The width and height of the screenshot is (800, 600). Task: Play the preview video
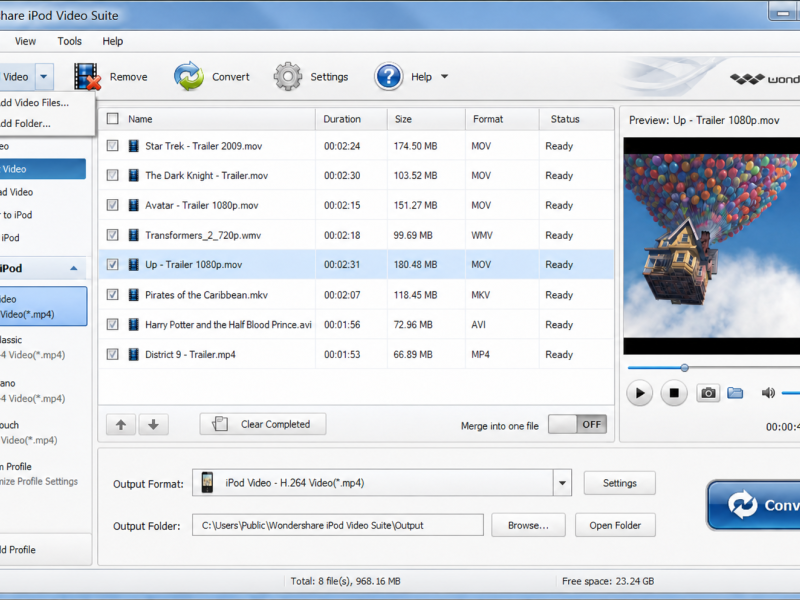(639, 393)
